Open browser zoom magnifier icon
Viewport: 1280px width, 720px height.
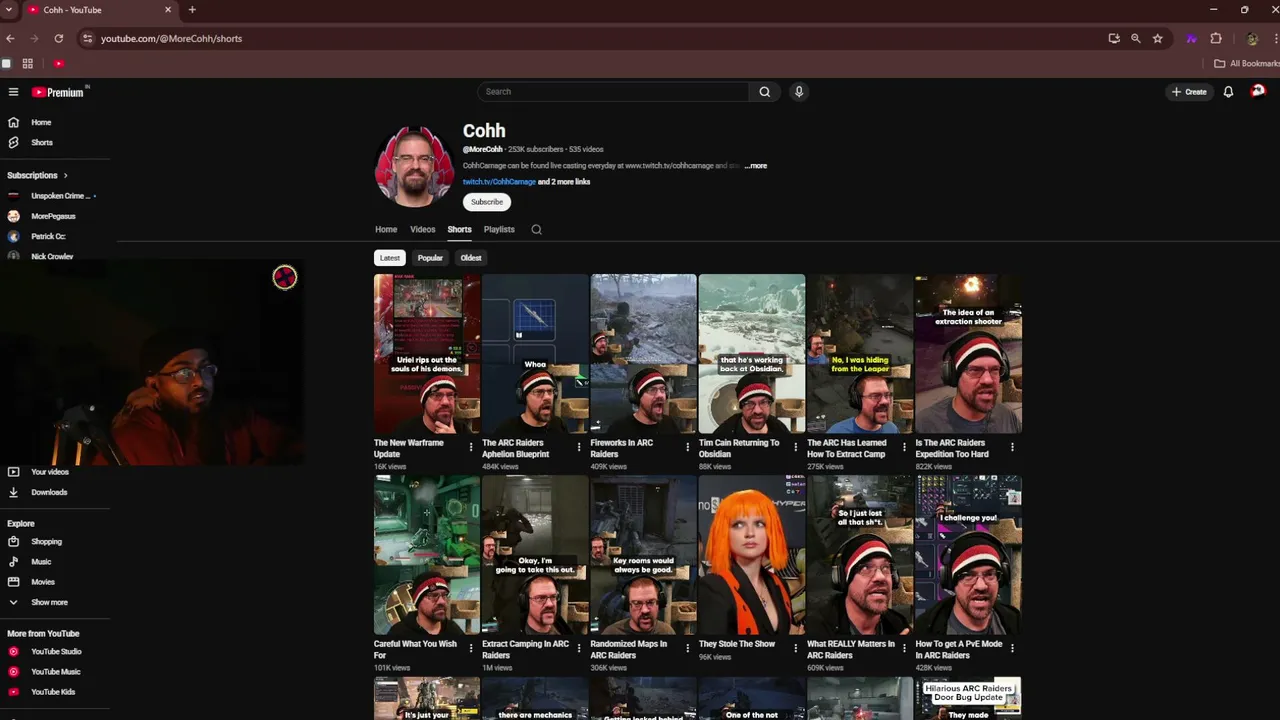pos(1135,38)
